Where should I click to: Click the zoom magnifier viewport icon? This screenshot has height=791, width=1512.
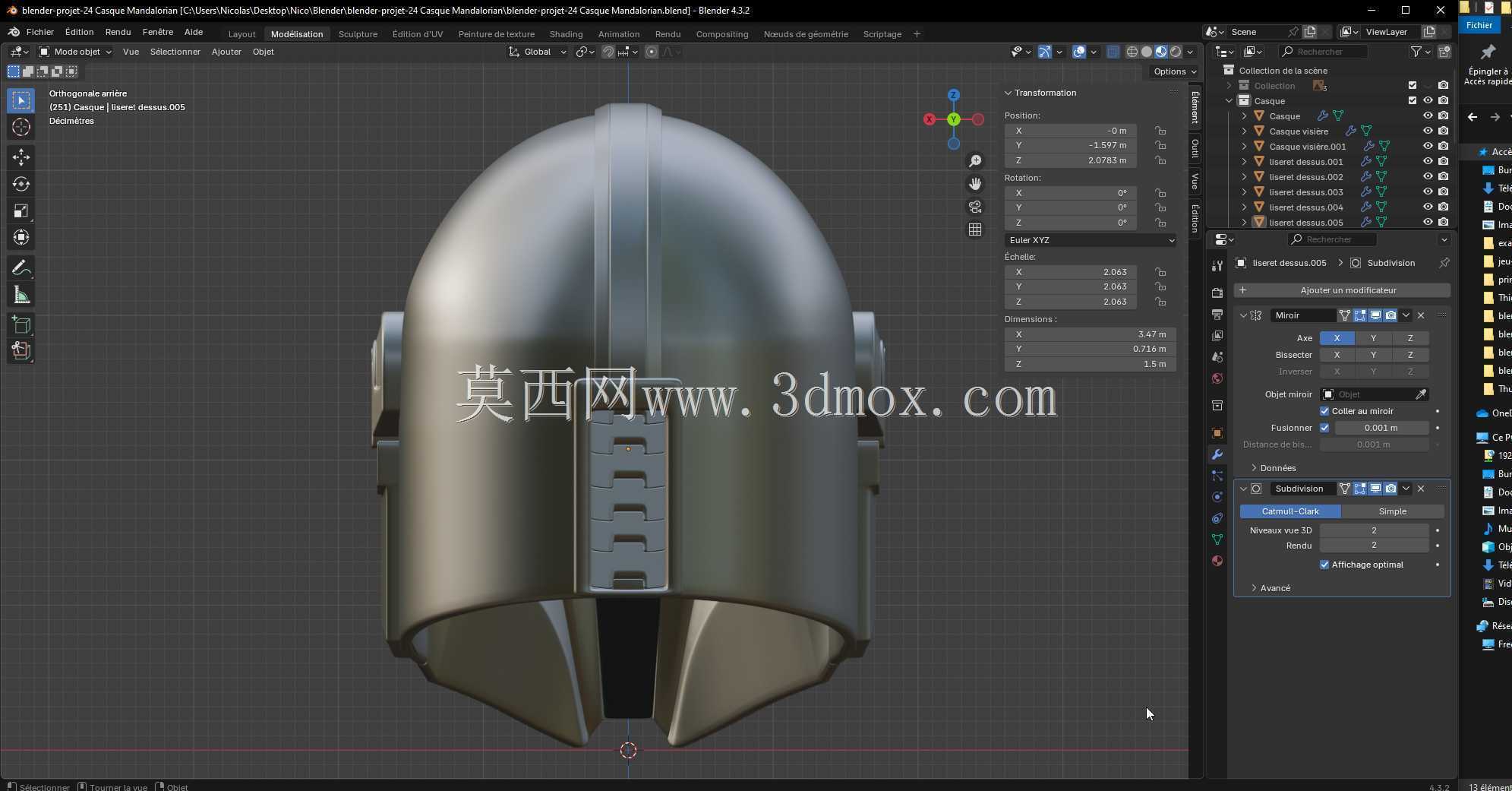(975, 161)
